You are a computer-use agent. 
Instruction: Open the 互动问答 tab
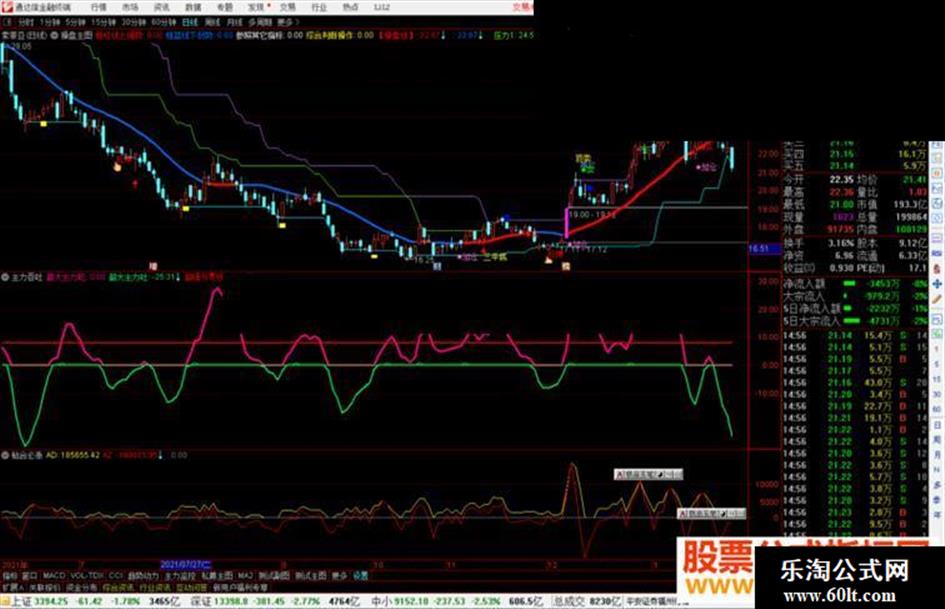(192, 587)
